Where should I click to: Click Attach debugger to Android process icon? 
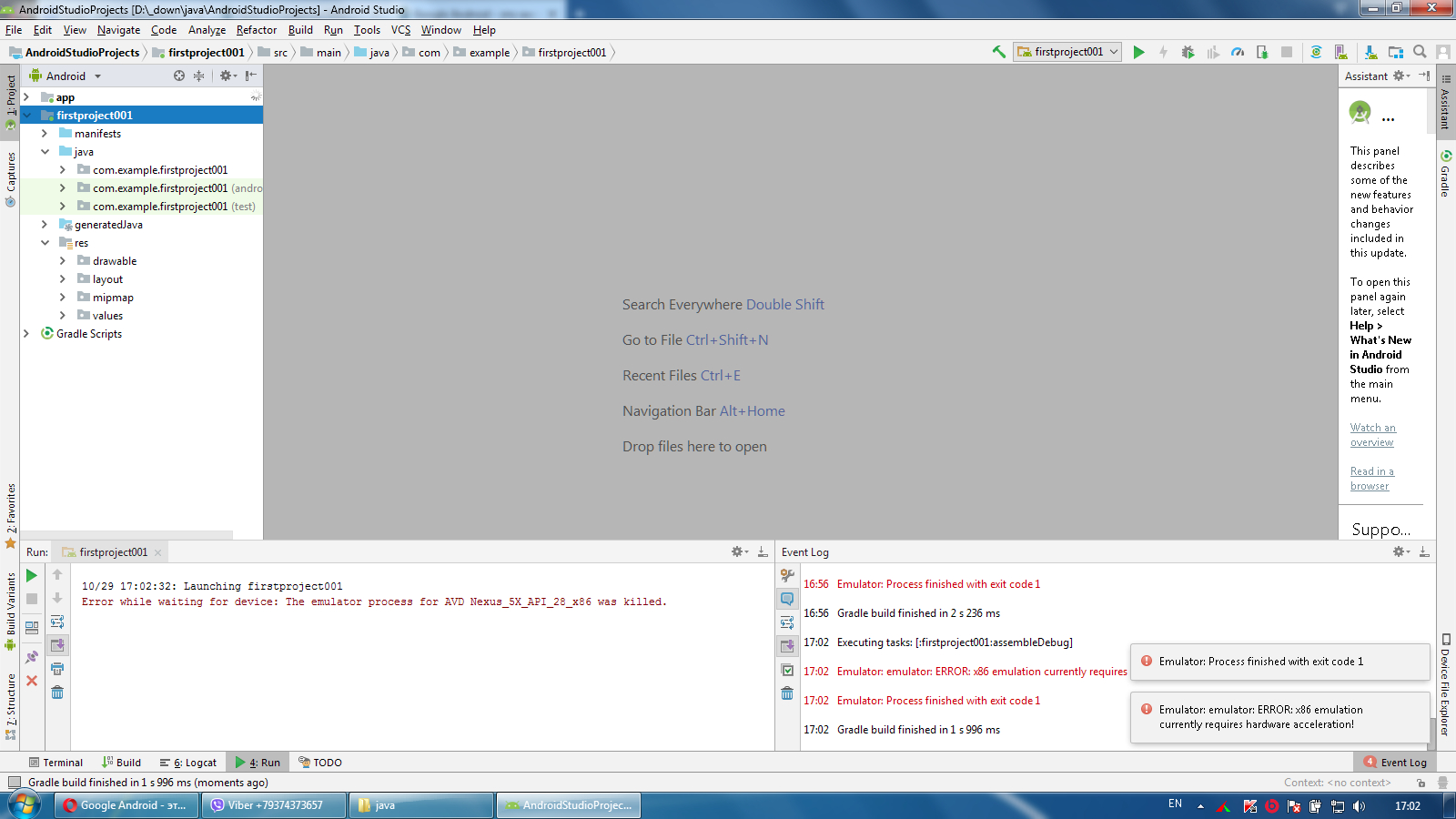[x=1262, y=52]
